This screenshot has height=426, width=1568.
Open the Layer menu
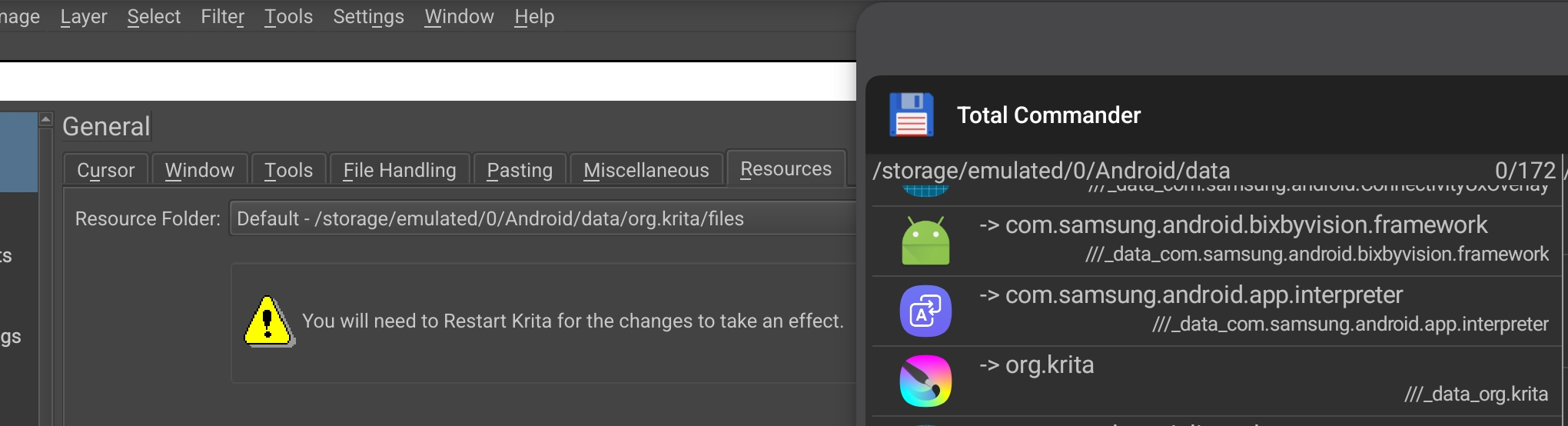pyautogui.click(x=84, y=17)
